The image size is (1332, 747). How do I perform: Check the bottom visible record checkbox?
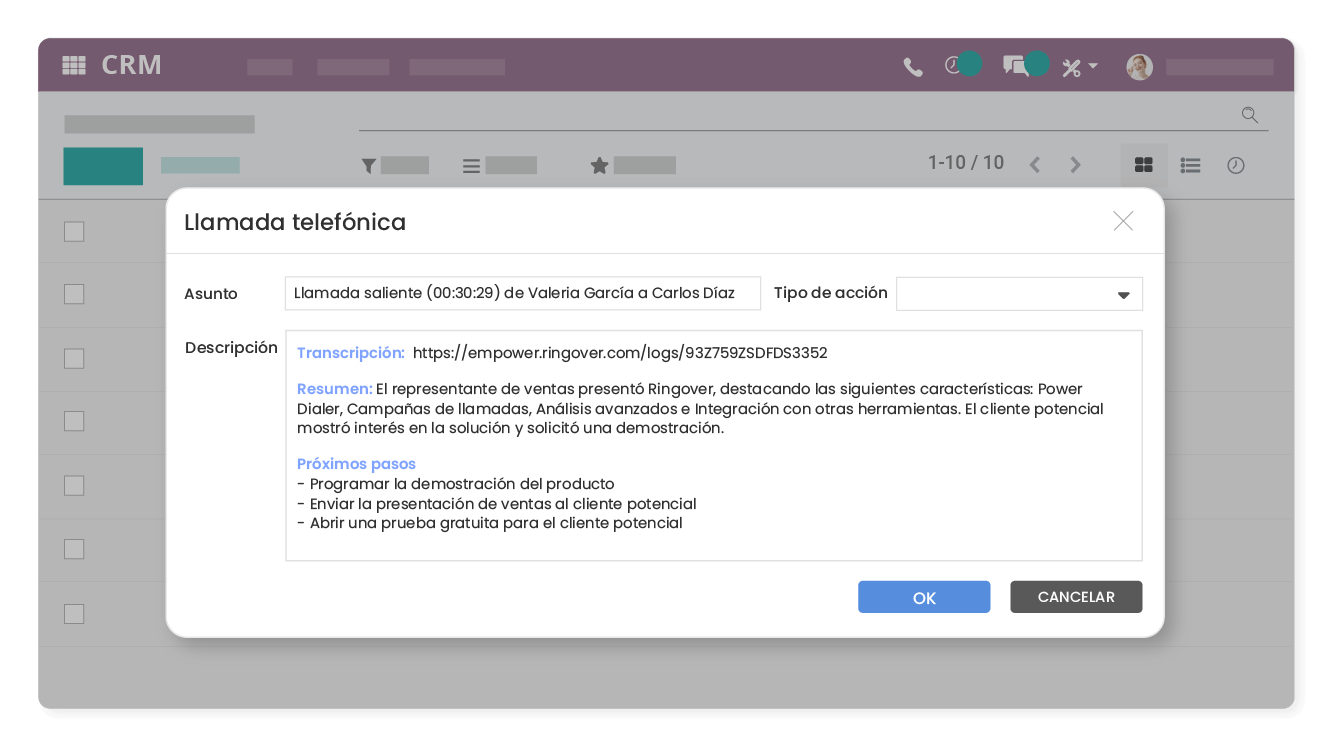(x=74, y=614)
